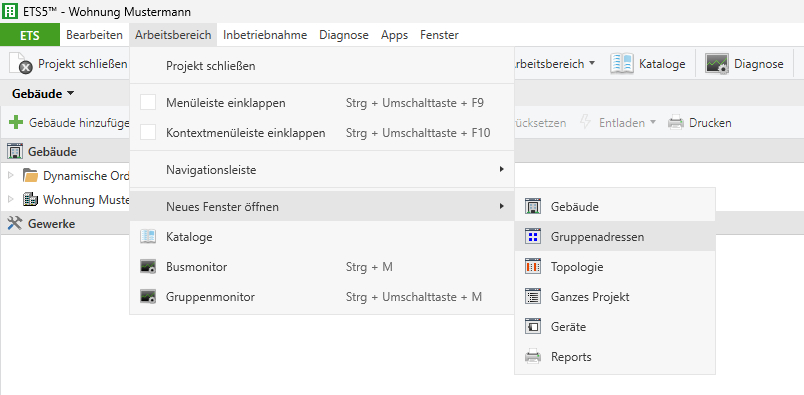Viewport: 804px width, 395px height.
Task: Click the Diagnose toolbar icon
Action: pos(717,64)
